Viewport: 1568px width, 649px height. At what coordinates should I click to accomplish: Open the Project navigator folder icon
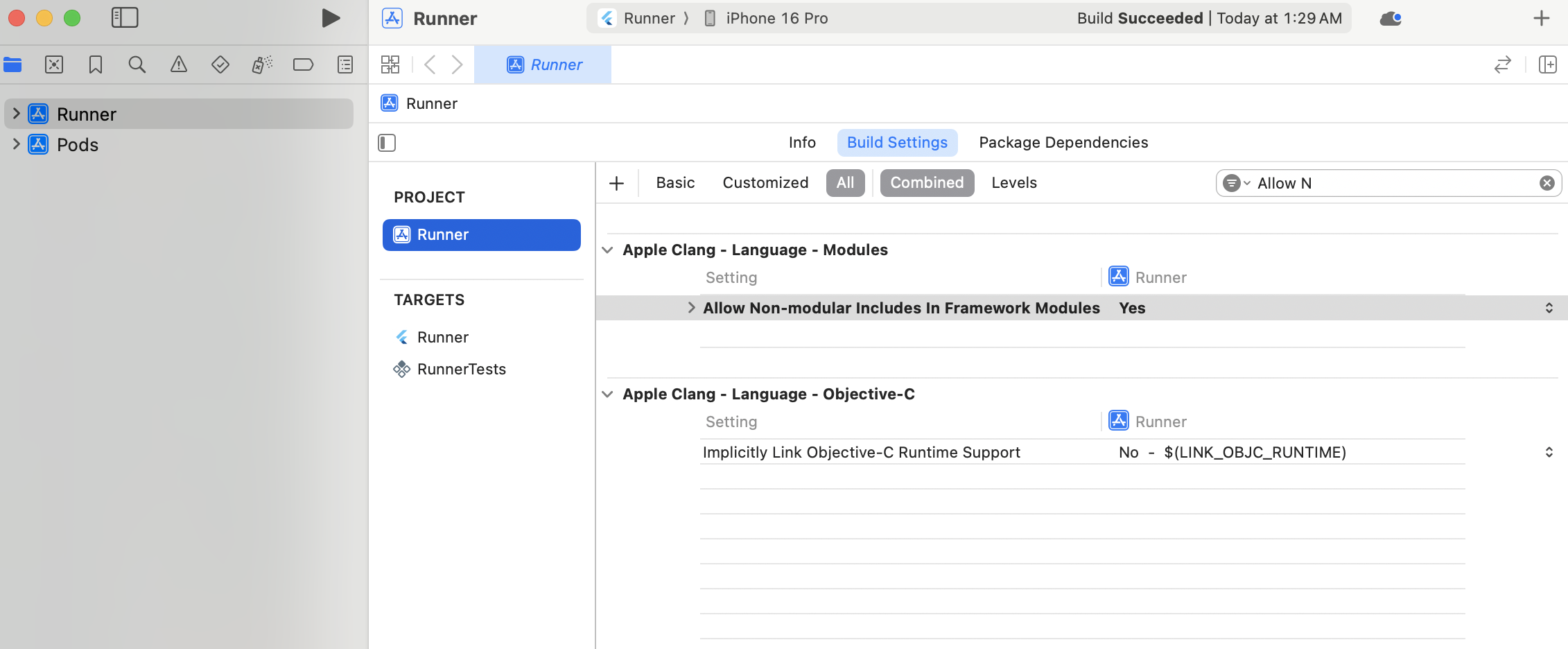click(12, 65)
